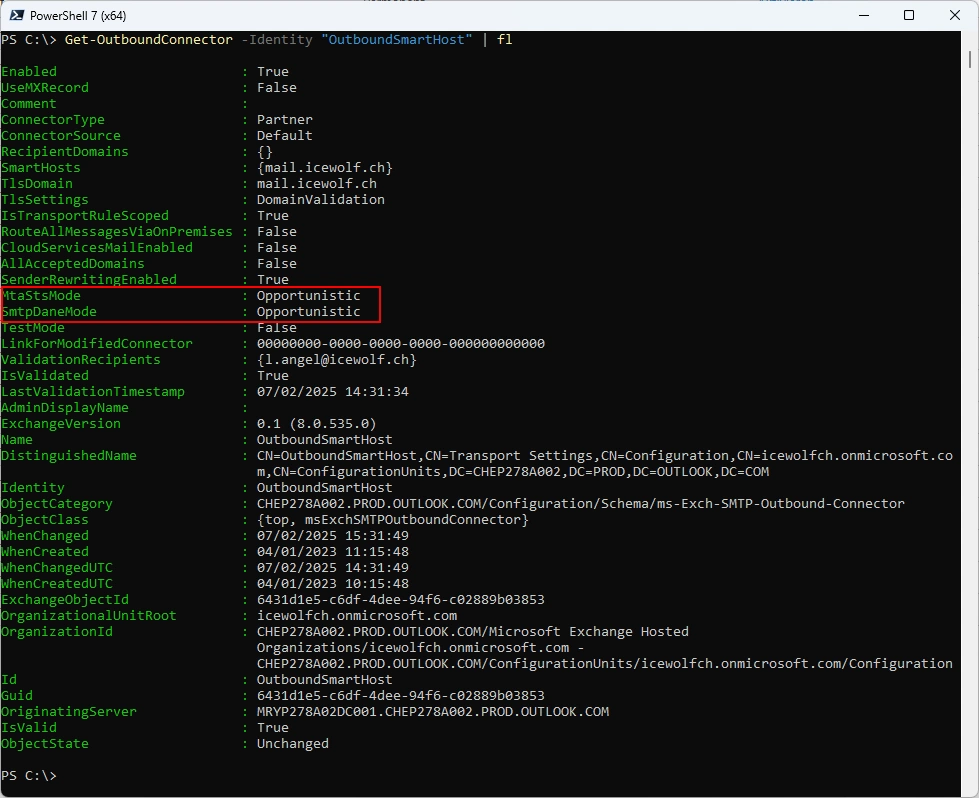Screen dimensions: 979x798
Task: Click the SmartHosts value {mail.icewolf.ch}
Action: point(324,168)
